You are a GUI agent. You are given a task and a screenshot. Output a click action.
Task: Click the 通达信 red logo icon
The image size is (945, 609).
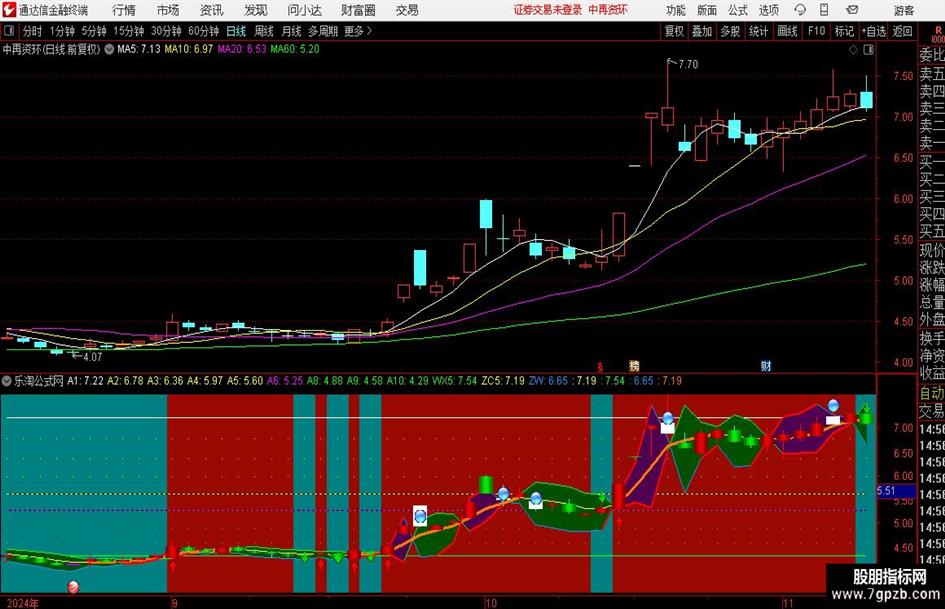tap(8, 10)
